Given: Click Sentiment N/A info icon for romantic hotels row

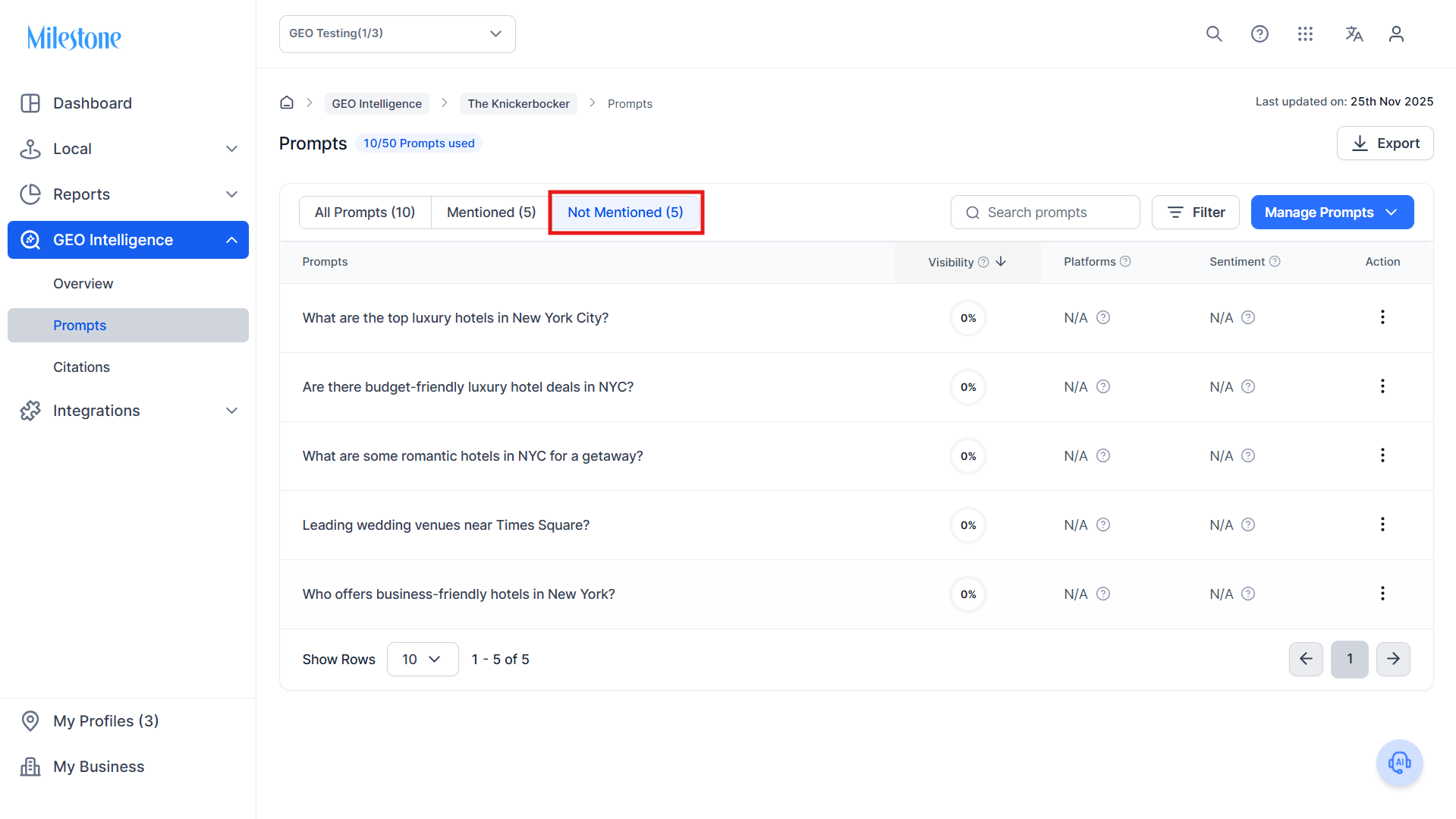Looking at the screenshot, I should pyautogui.click(x=1248, y=455).
